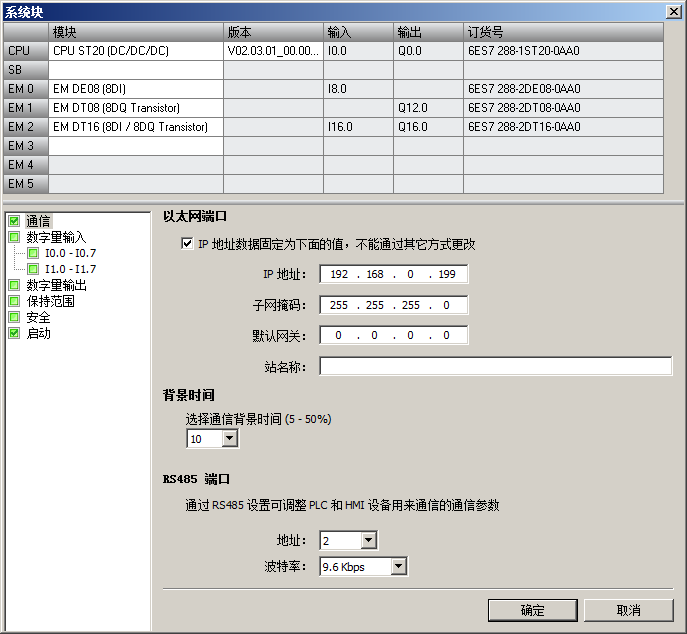687x634 pixels.
Task: Click the Q16.0 output address cell
Action: tap(428, 127)
